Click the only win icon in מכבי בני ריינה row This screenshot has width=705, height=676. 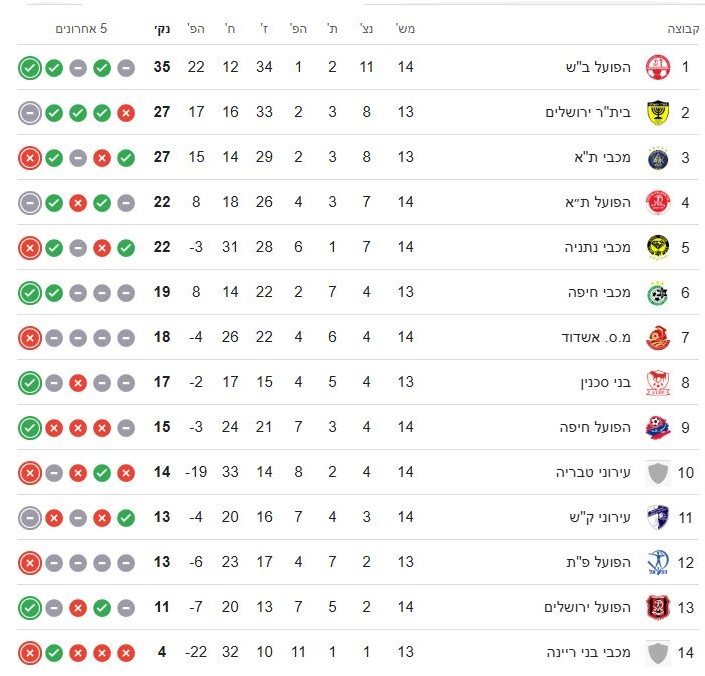click(x=54, y=653)
